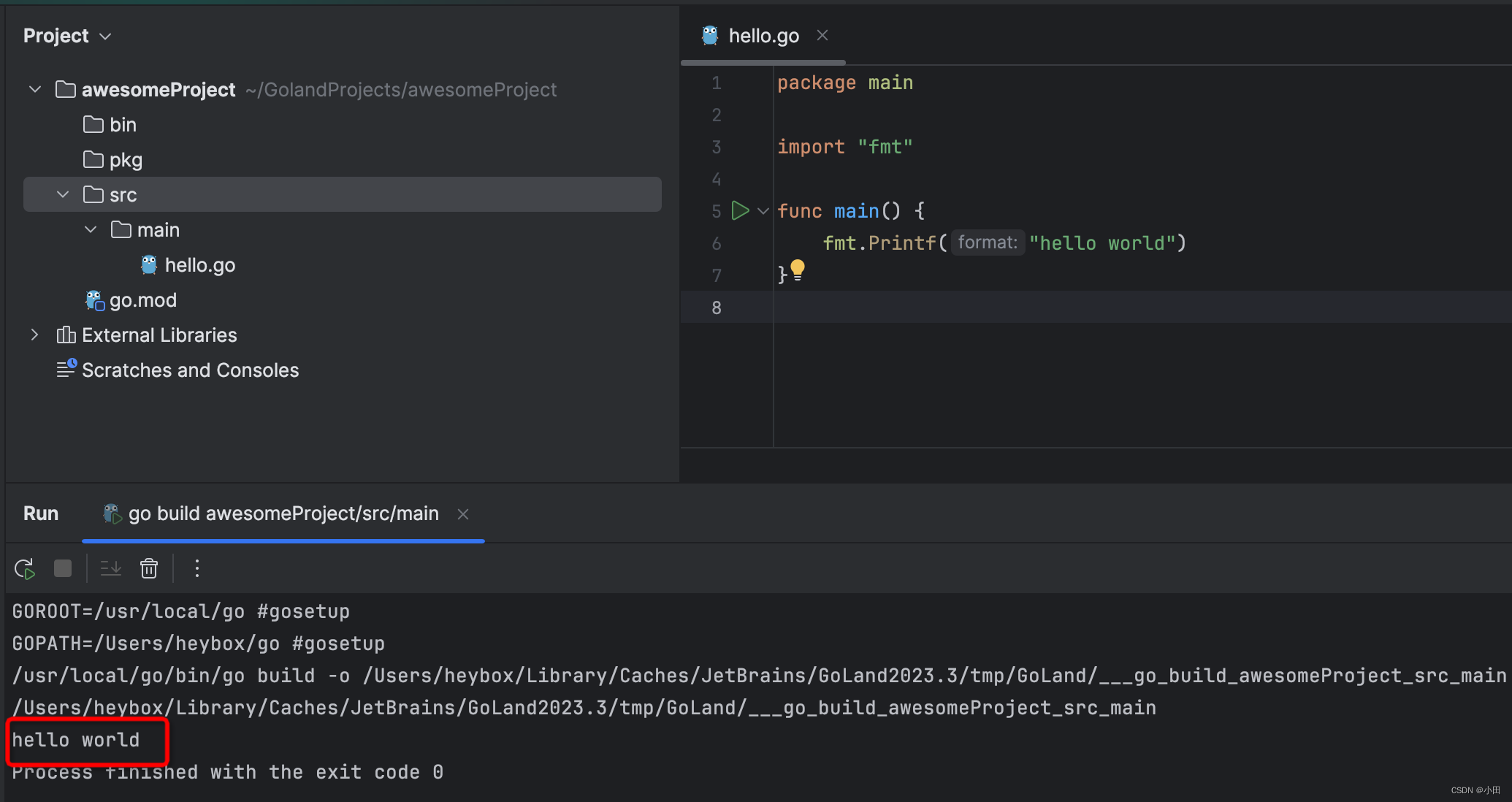The width and height of the screenshot is (1512, 802).
Task: Click the Rerun icon in Run toolbar
Action: pyautogui.click(x=25, y=568)
